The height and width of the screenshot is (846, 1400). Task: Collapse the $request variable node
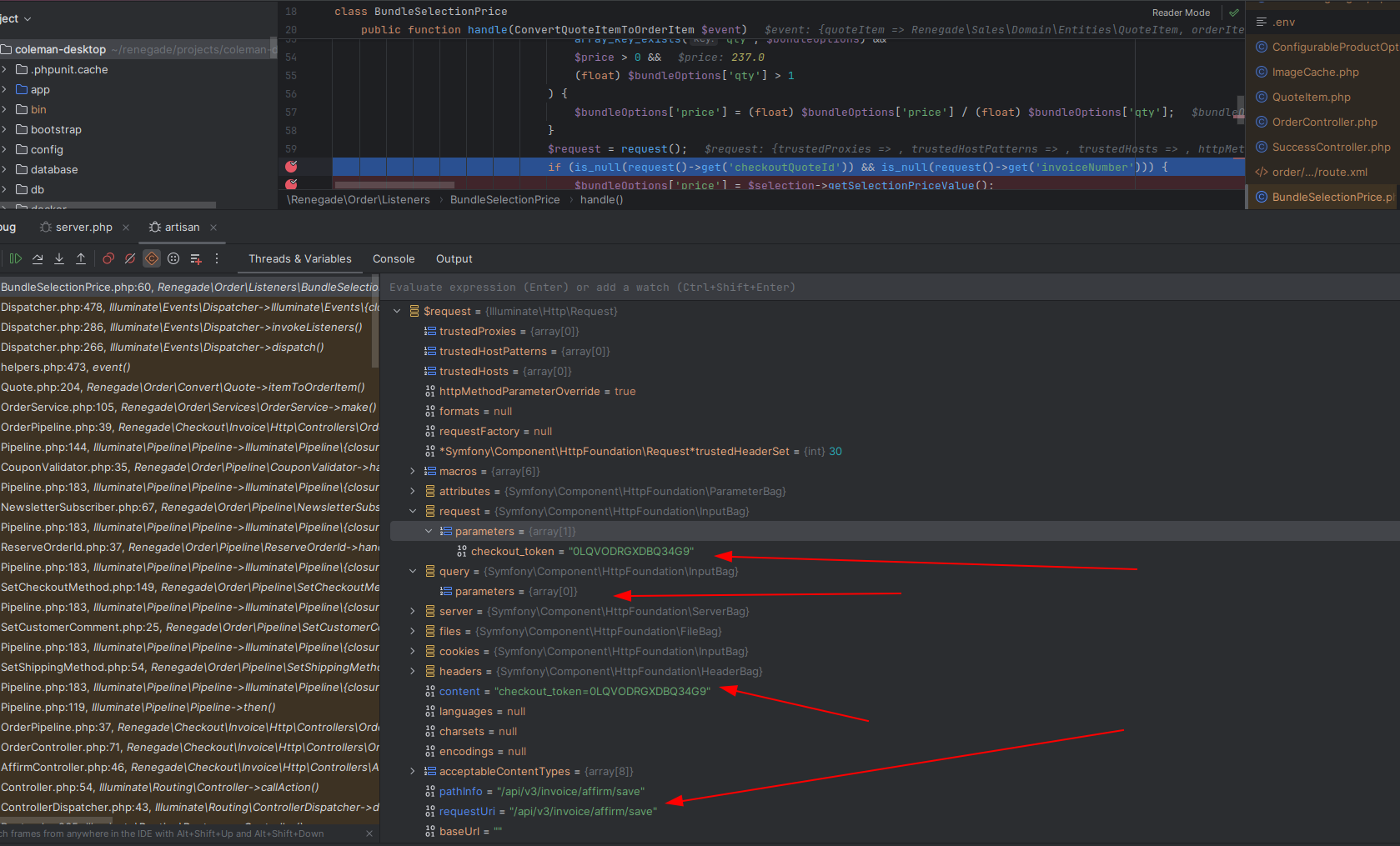[397, 312]
